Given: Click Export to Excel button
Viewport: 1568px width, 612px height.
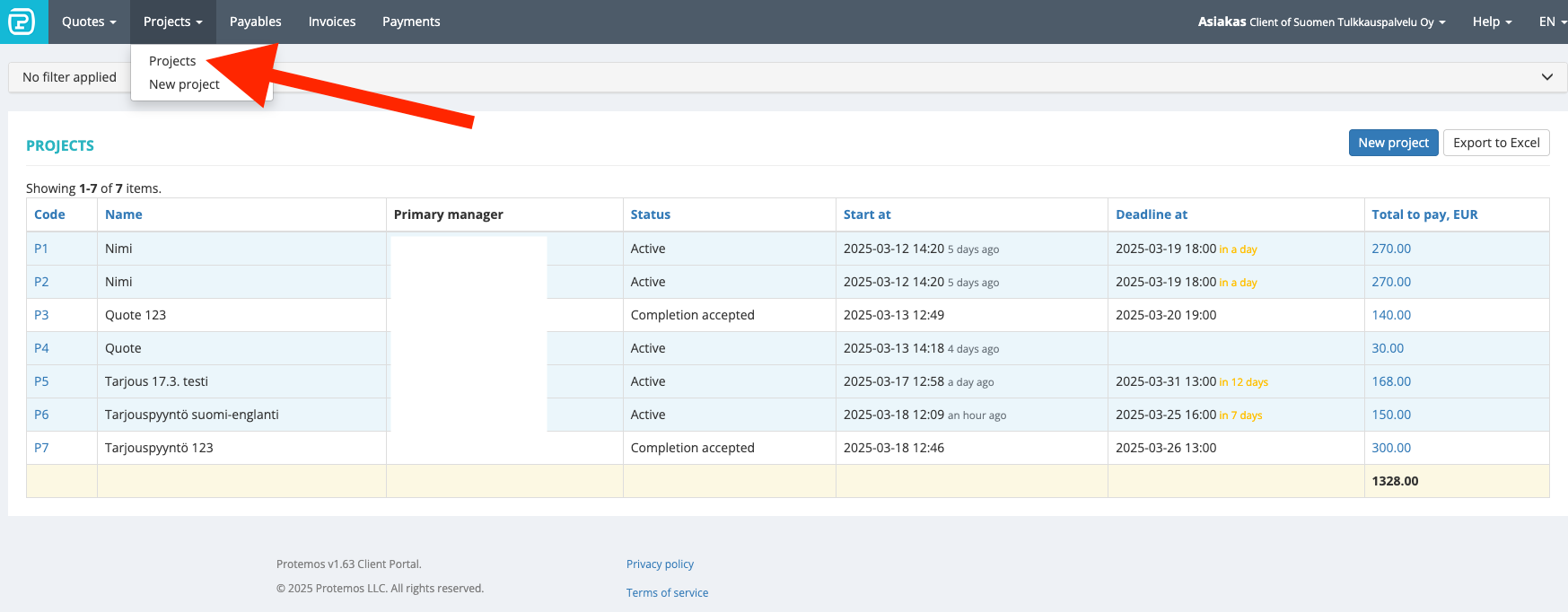Looking at the screenshot, I should (1496, 143).
